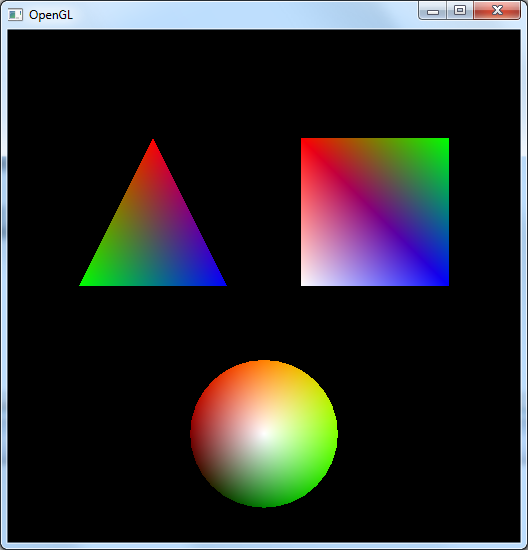Maximize the OpenGL window

(x=460, y=11)
